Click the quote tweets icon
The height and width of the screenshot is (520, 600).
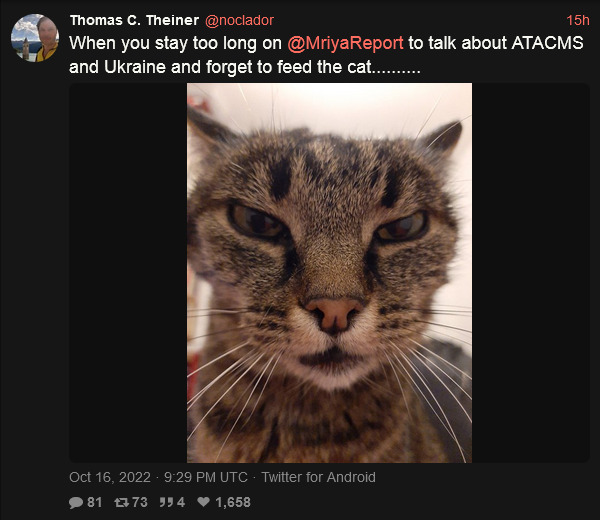165,502
